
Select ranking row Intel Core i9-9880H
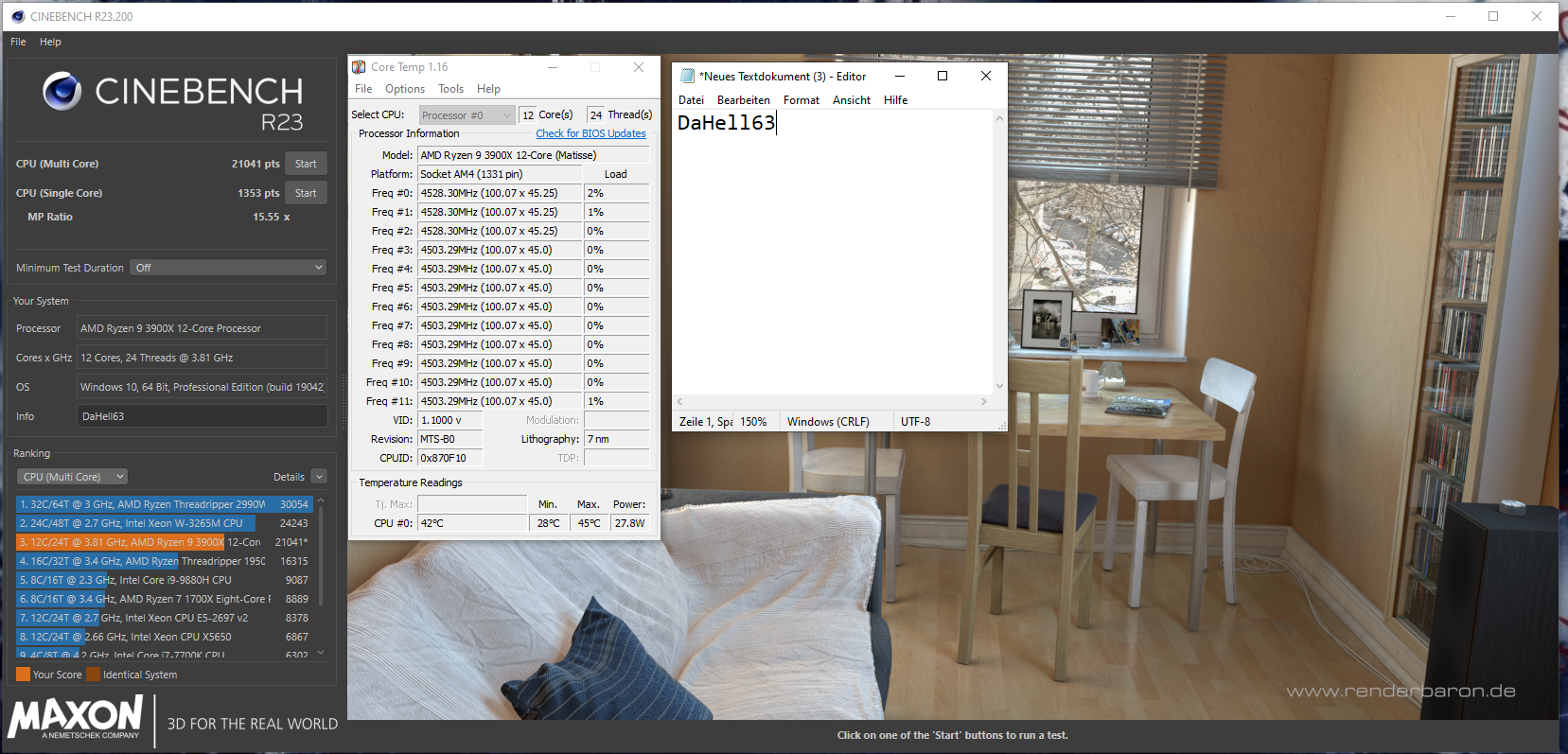pyautogui.click(x=164, y=580)
